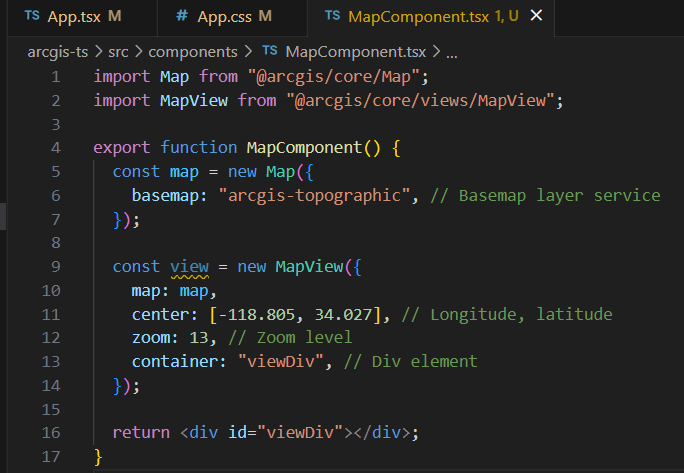Click id="viewDiv" attribute in the JSX

point(285,433)
